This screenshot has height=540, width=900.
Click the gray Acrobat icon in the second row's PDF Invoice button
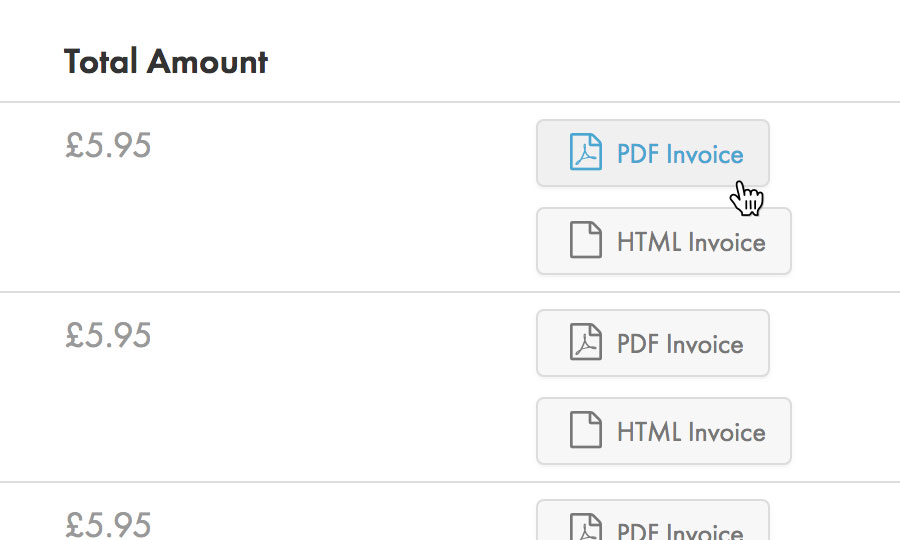(585, 342)
